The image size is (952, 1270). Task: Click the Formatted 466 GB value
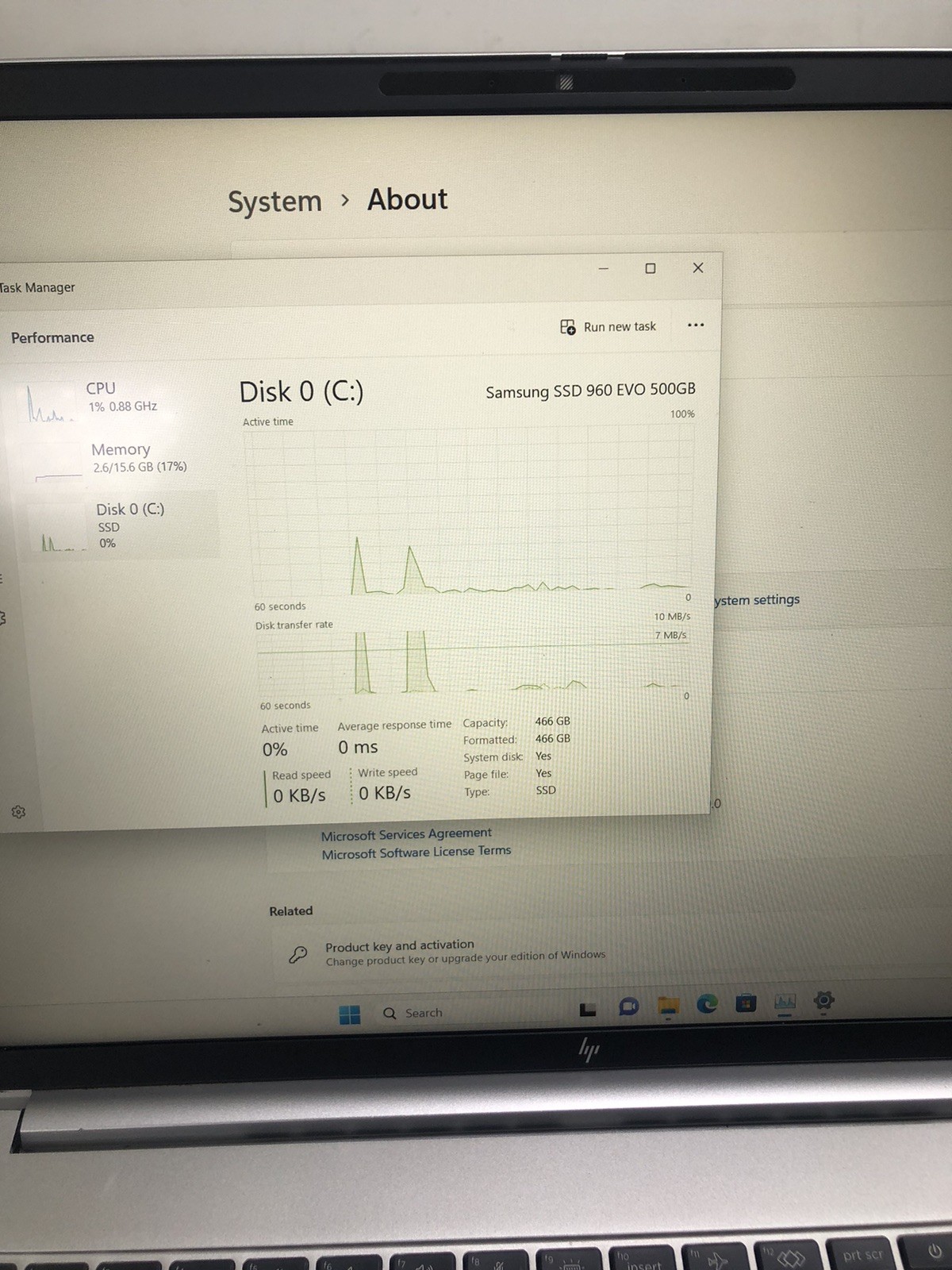552,738
